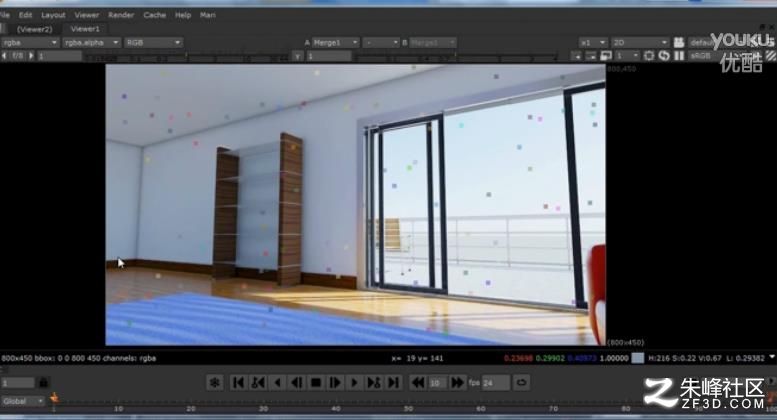Adjust the gain slider

click(x=186, y=56)
